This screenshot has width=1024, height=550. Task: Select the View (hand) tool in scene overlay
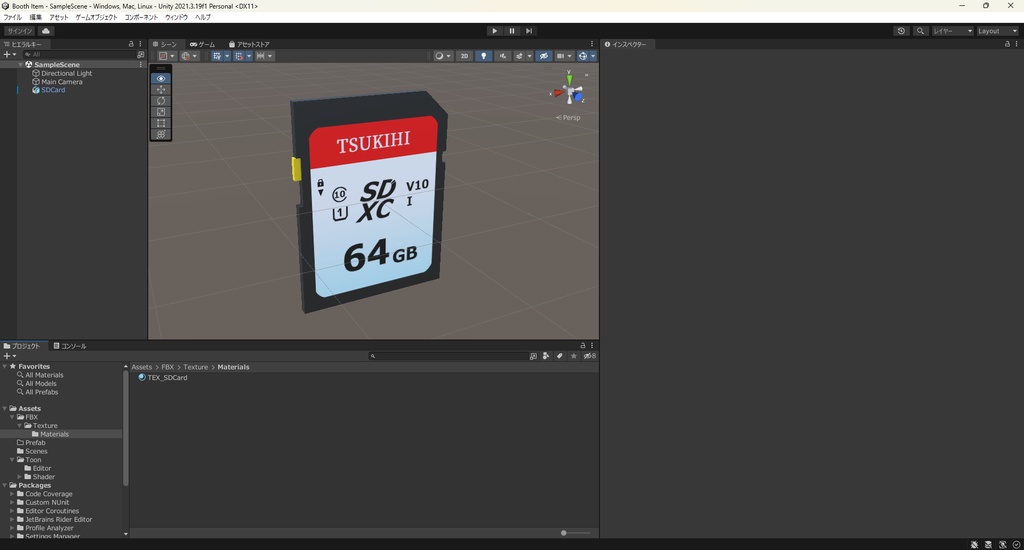tap(161, 78)
